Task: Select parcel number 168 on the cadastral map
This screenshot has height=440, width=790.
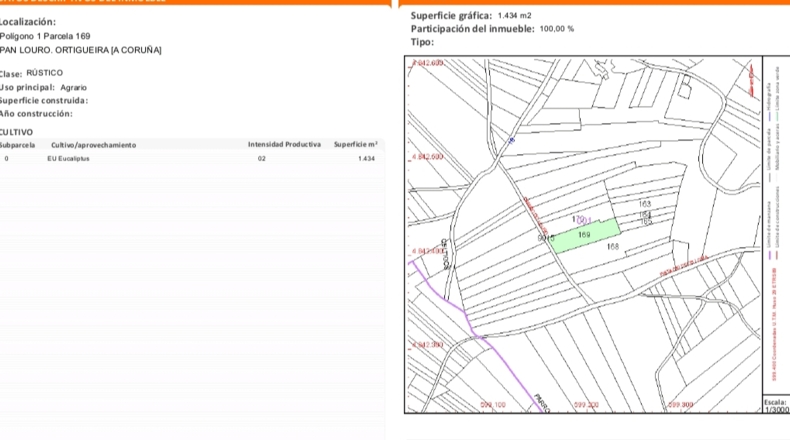Action: click(613, 246)
